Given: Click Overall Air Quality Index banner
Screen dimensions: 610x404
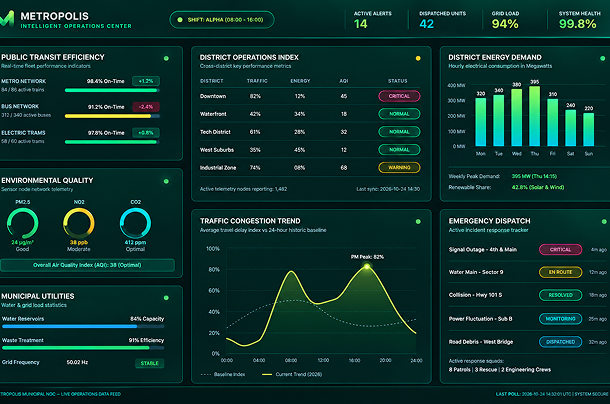Looking at the screenshot, I should 88,265.
